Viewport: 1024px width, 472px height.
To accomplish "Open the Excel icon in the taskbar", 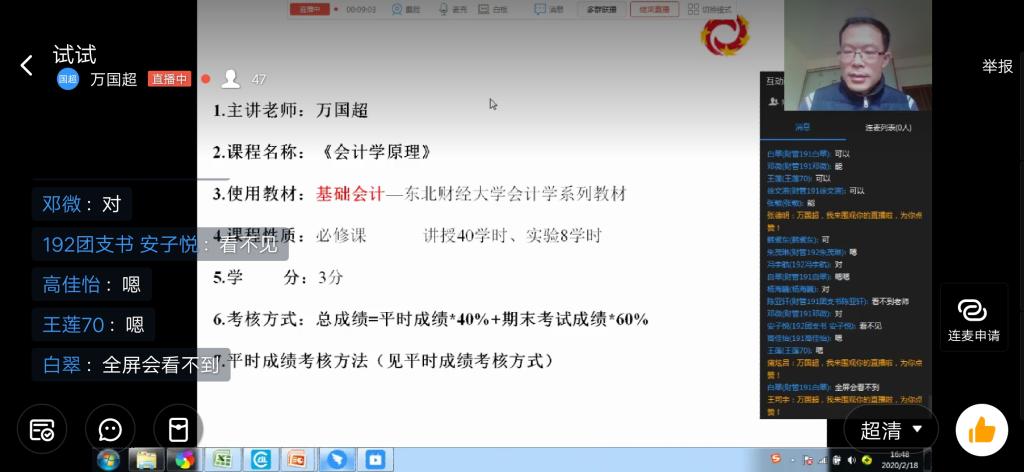I will point(222,460).
